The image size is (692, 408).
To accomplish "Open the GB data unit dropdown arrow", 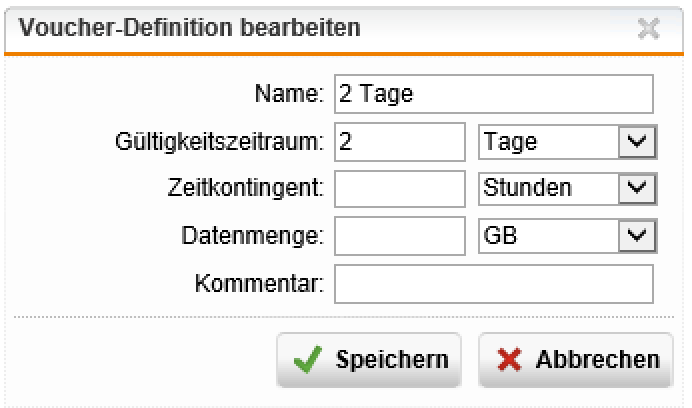I will pyautogui.click(x=636, y=235).
